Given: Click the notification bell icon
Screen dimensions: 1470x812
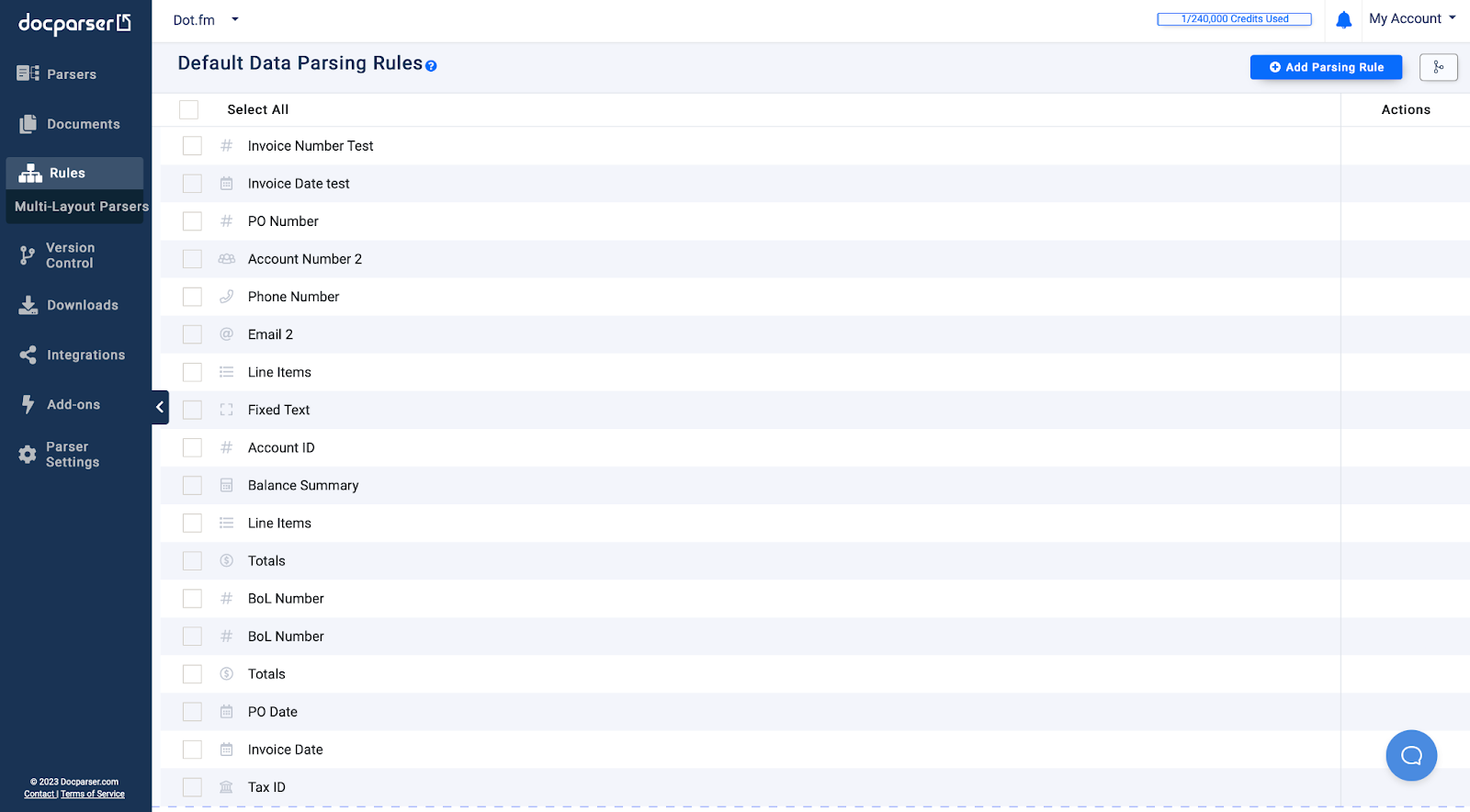Looking at the screenshot, I should point(1343,19).
